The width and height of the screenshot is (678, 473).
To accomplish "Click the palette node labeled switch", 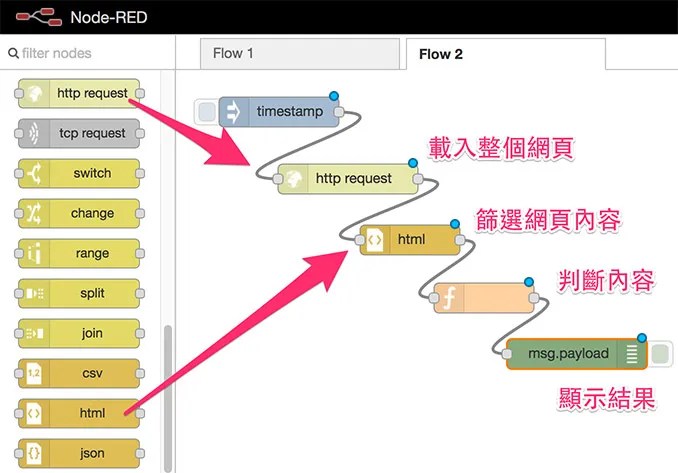I will [79, 173].
